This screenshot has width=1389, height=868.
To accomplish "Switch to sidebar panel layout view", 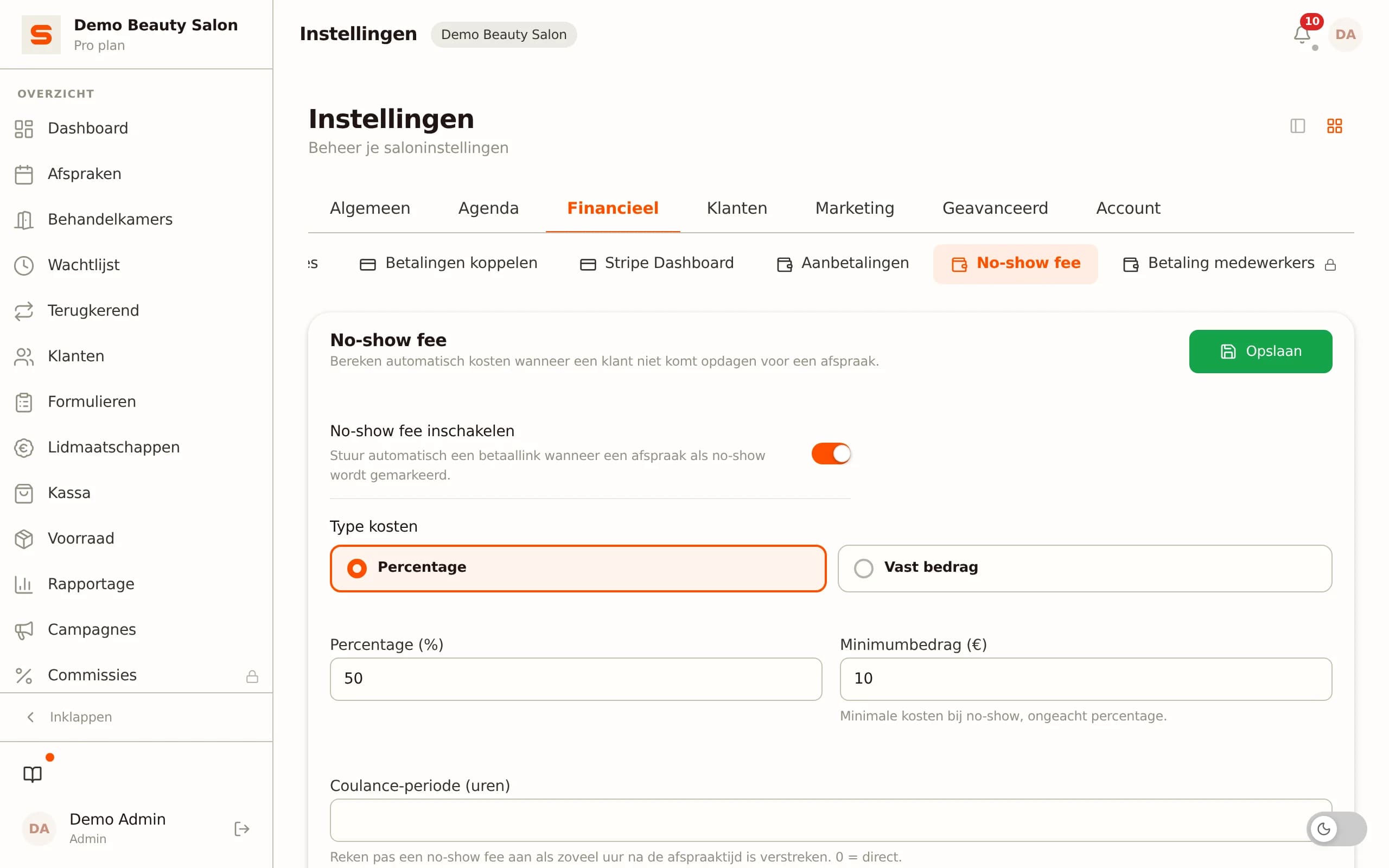I will coord(1297,126).
